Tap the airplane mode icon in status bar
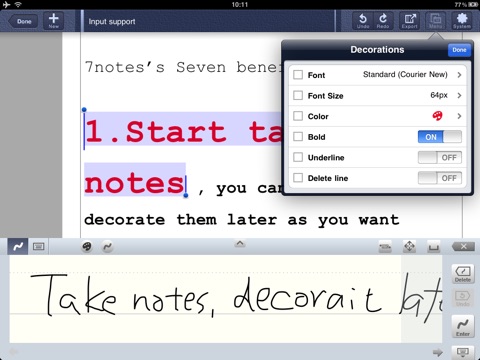Image resolution: width=480 pixels, height=360 pixels. (6, 4)
